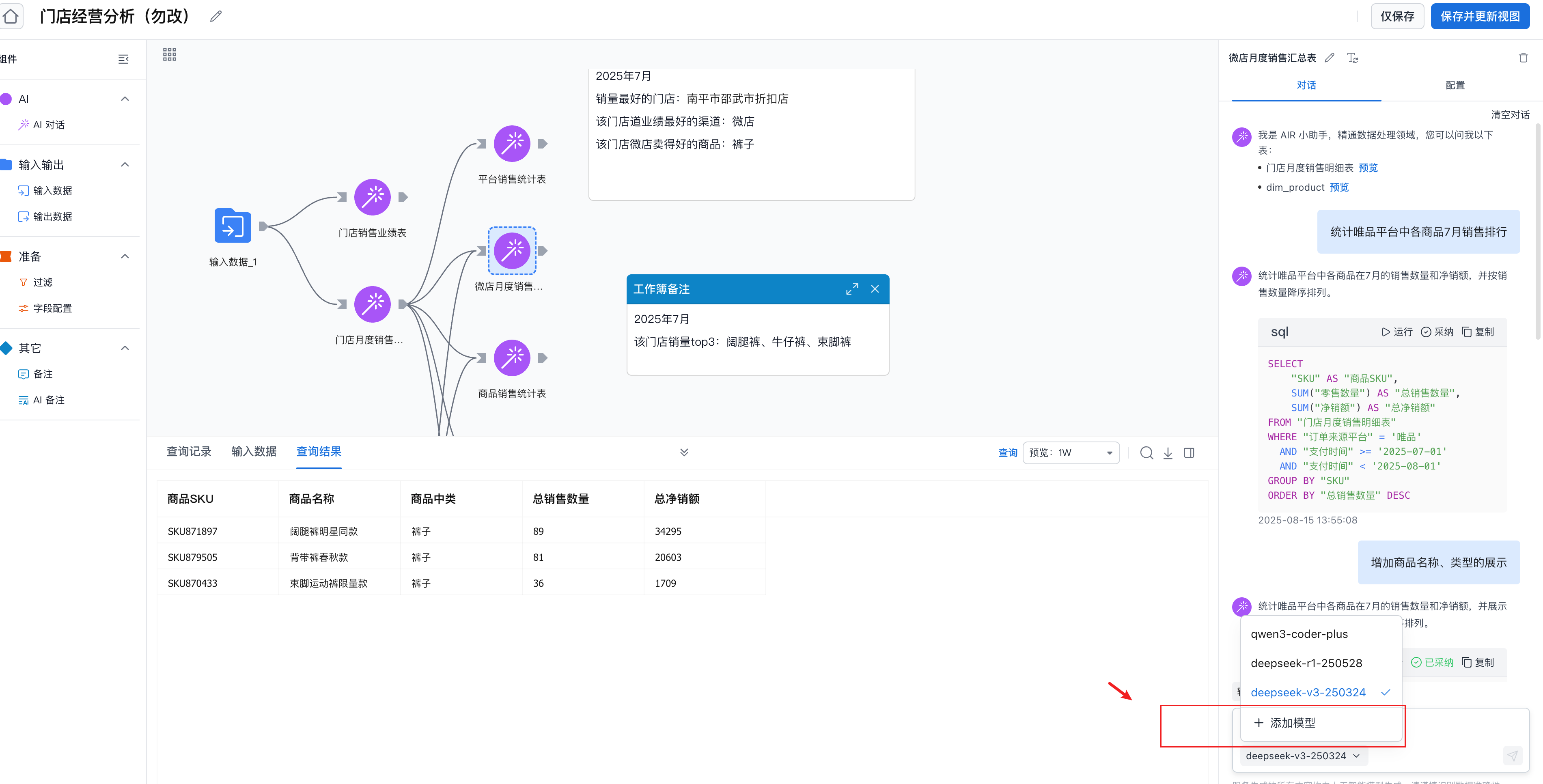Collapse the component sidebar via menu icon
This screenshot has height=784, width=1543.
(123, 59)
